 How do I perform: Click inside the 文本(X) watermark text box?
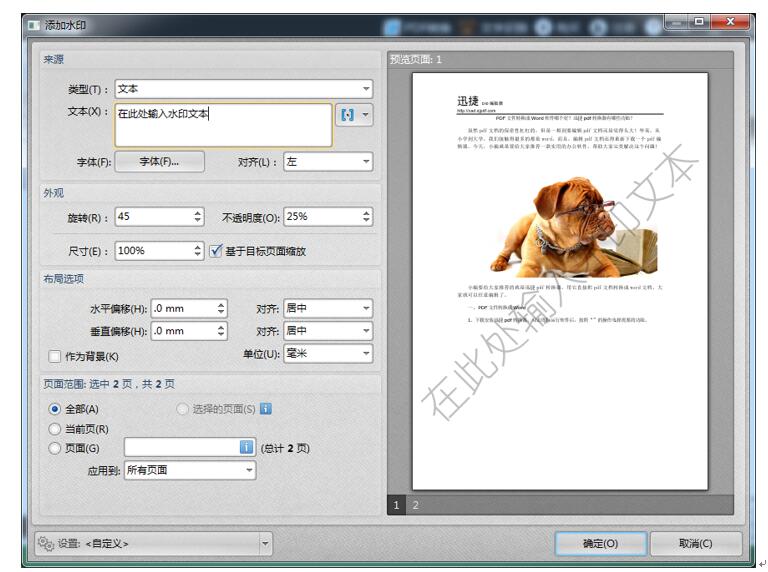coord(223,125)
